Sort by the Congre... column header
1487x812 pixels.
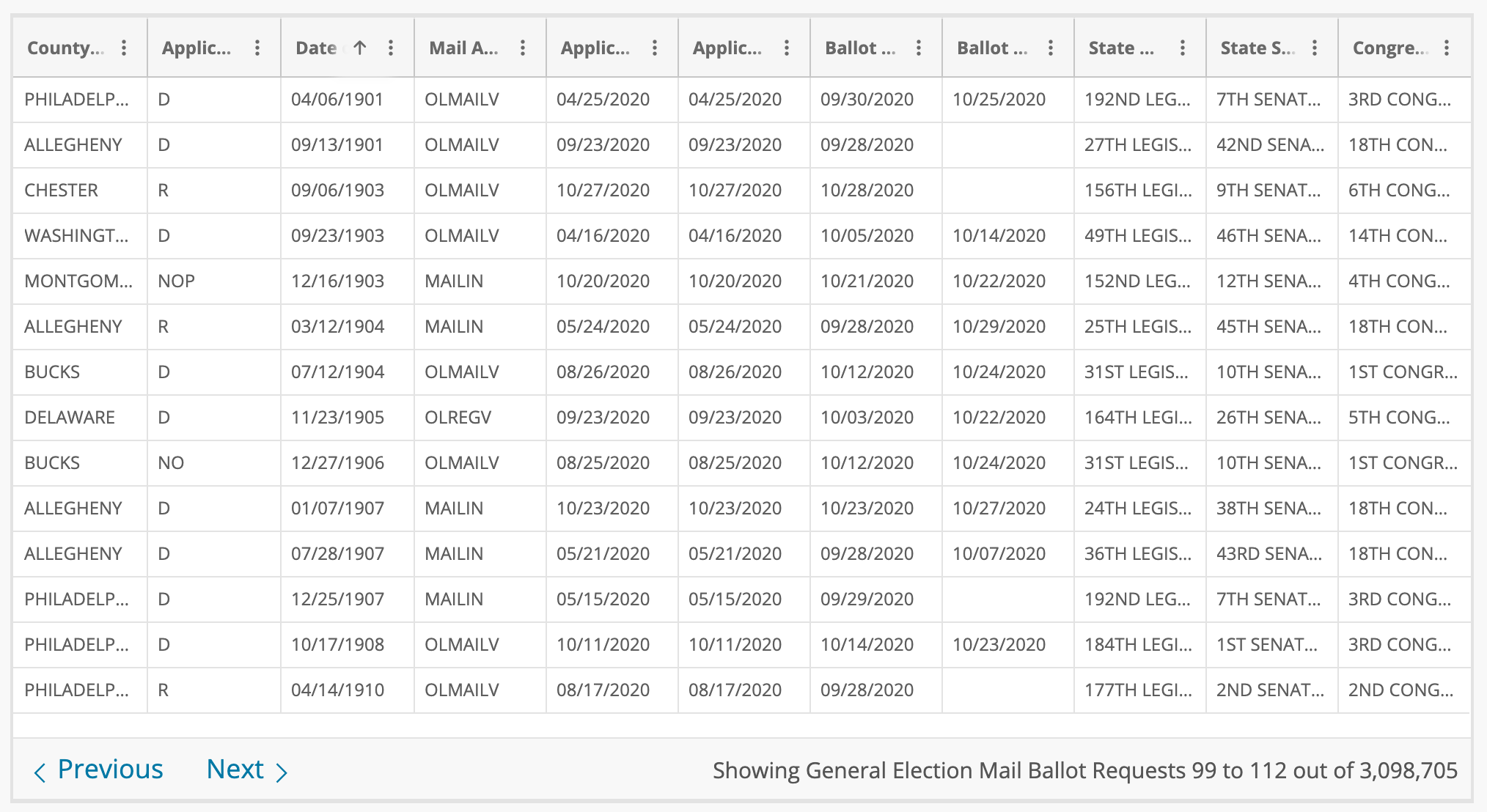point(1389,48)
